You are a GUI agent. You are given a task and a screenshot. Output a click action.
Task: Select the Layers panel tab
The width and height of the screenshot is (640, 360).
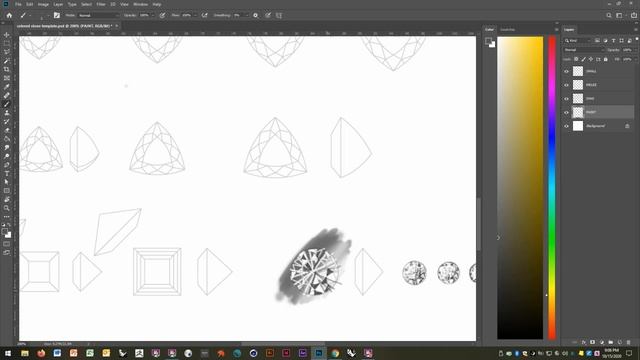[569, 29]
